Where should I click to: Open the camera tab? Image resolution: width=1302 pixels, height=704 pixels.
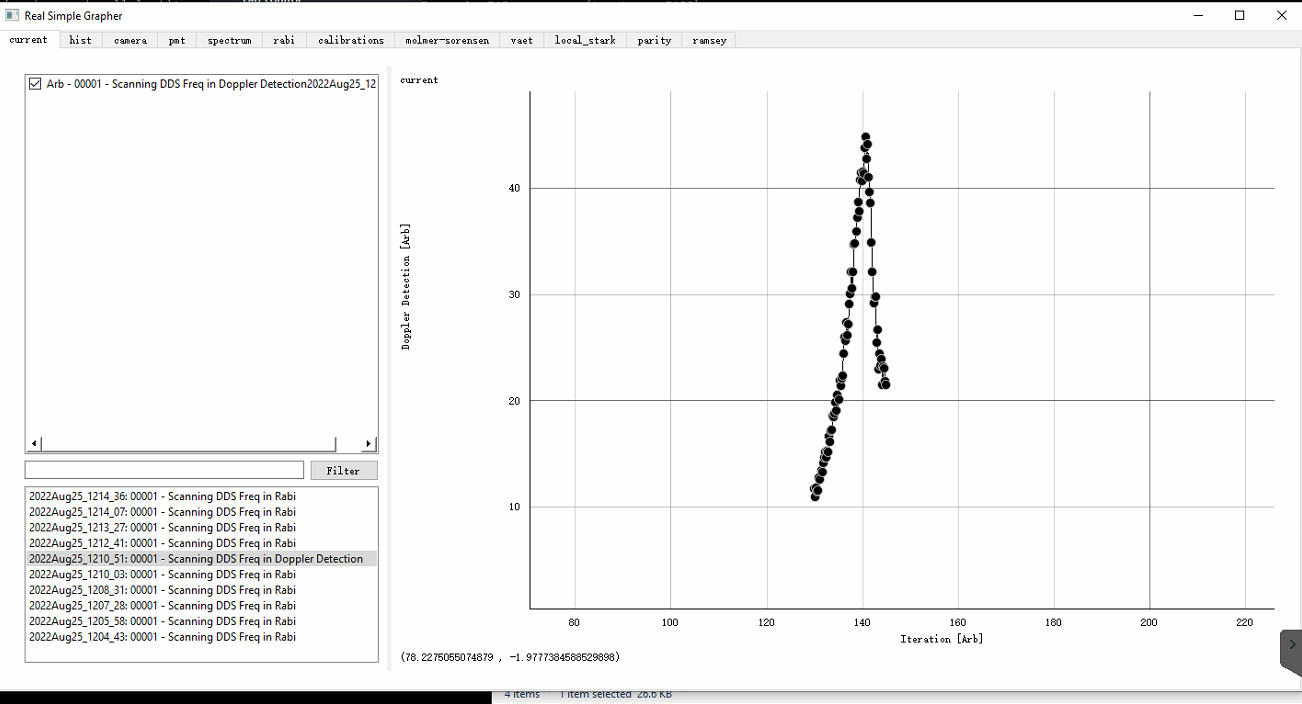click(x=130, y=40)
